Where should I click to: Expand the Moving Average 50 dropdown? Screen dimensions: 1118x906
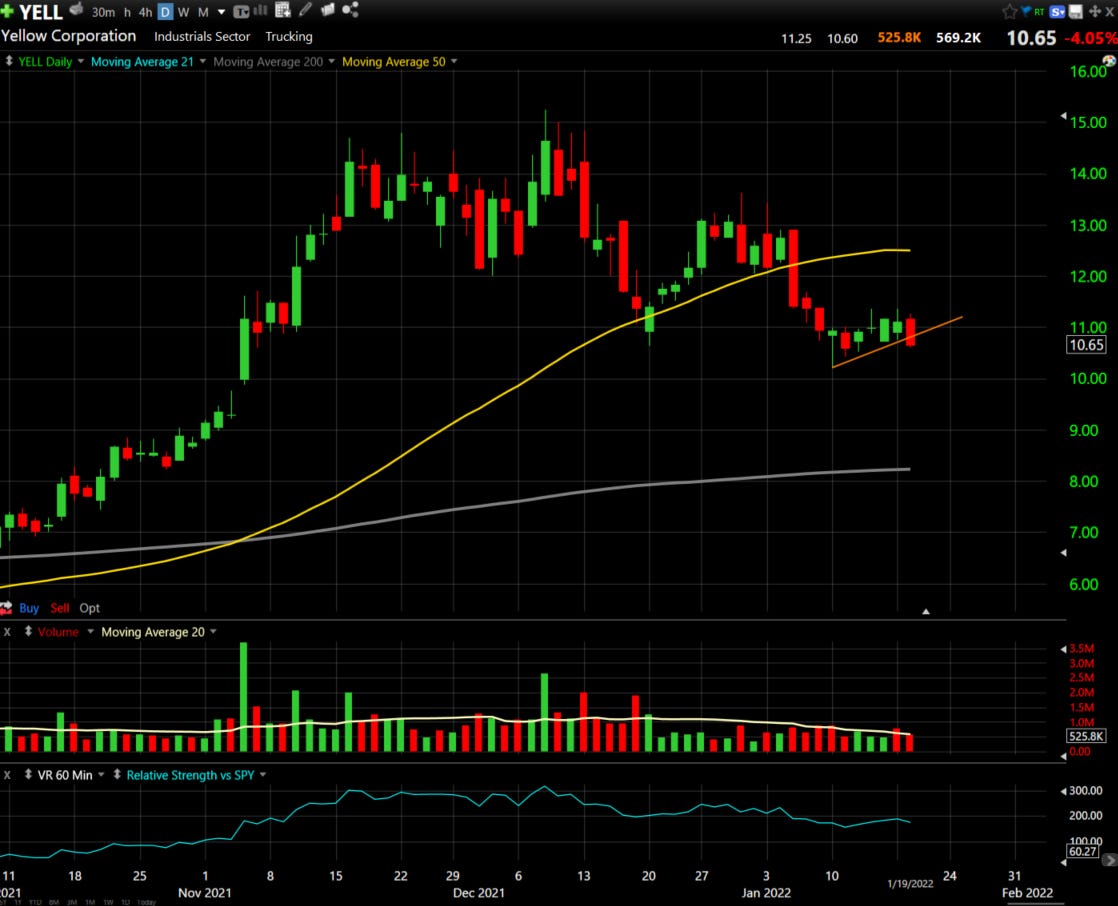point(454,61)
